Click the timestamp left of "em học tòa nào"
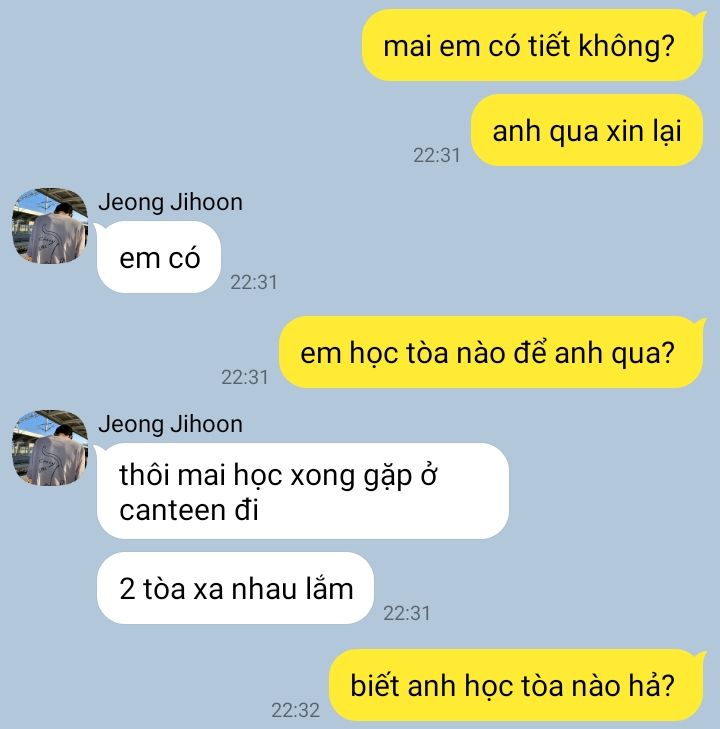720x729 pixels. point(245,377)
